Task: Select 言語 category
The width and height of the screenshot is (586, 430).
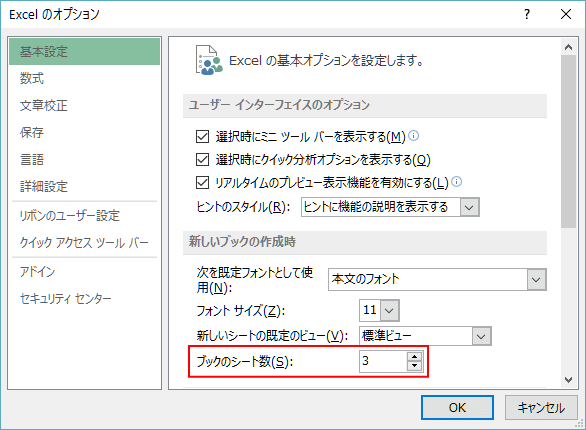Action: [x=84, y=159]
